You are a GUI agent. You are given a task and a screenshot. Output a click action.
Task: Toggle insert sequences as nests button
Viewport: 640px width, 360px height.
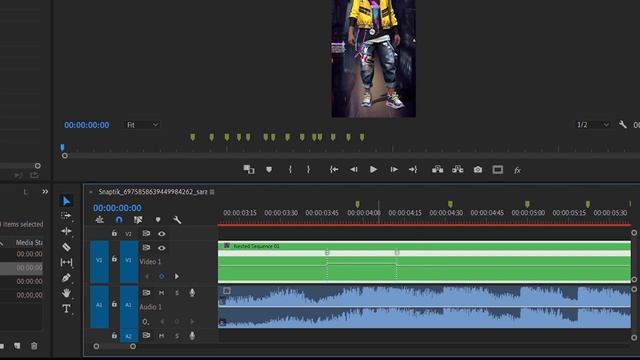tap(100, 220)
